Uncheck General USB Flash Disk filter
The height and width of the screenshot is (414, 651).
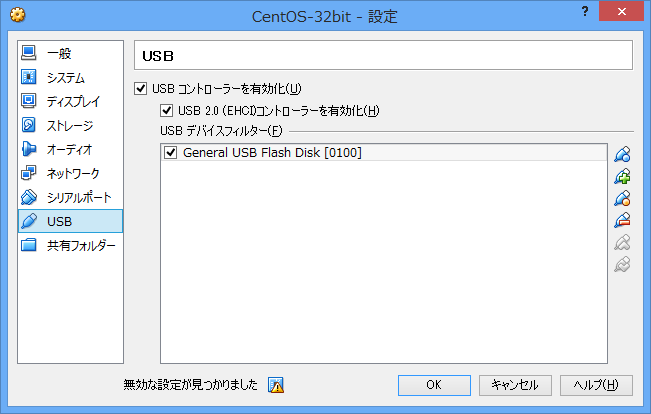[x=171, y=152]
